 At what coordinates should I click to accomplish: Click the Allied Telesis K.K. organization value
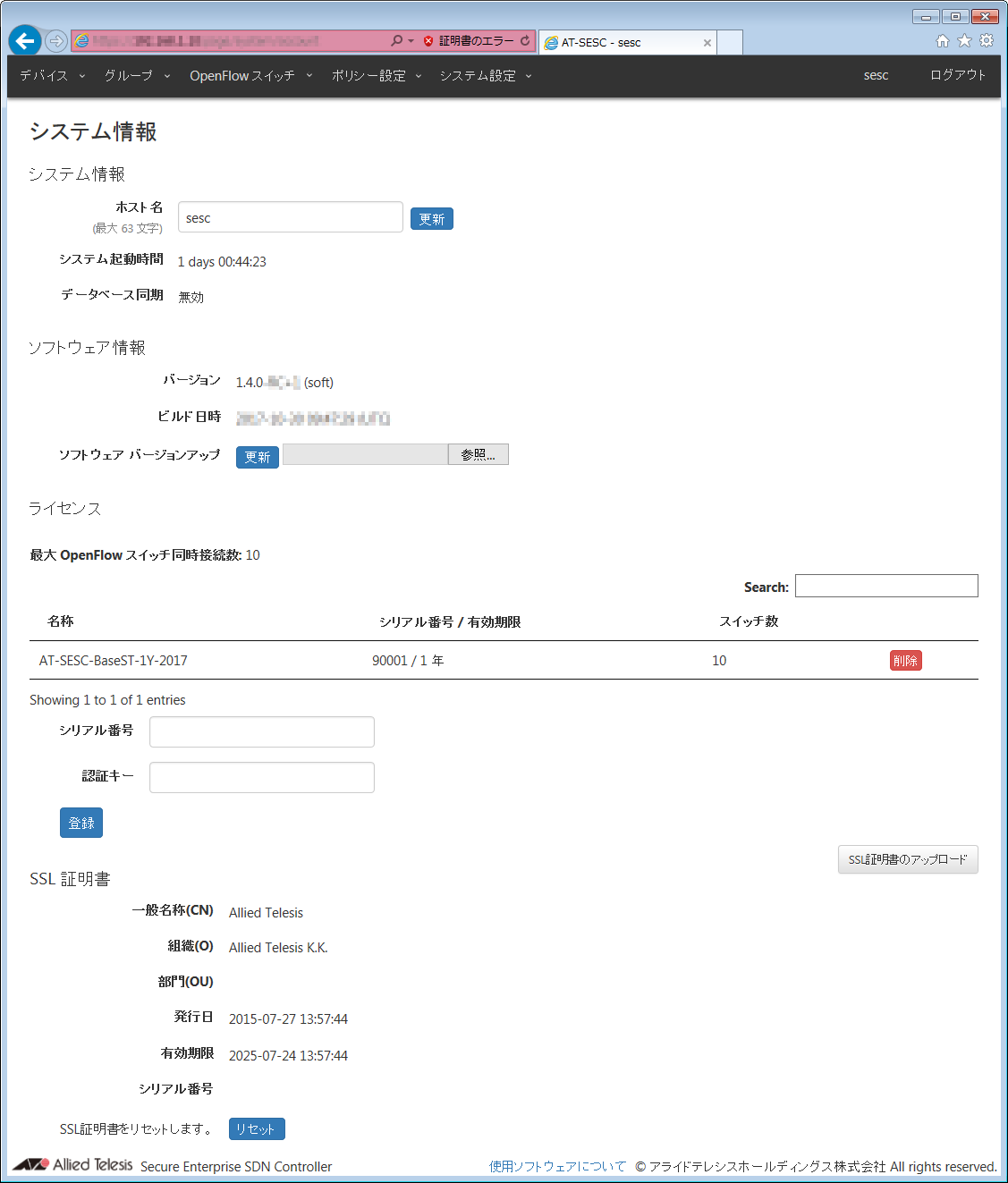click(x=278, y=948)
